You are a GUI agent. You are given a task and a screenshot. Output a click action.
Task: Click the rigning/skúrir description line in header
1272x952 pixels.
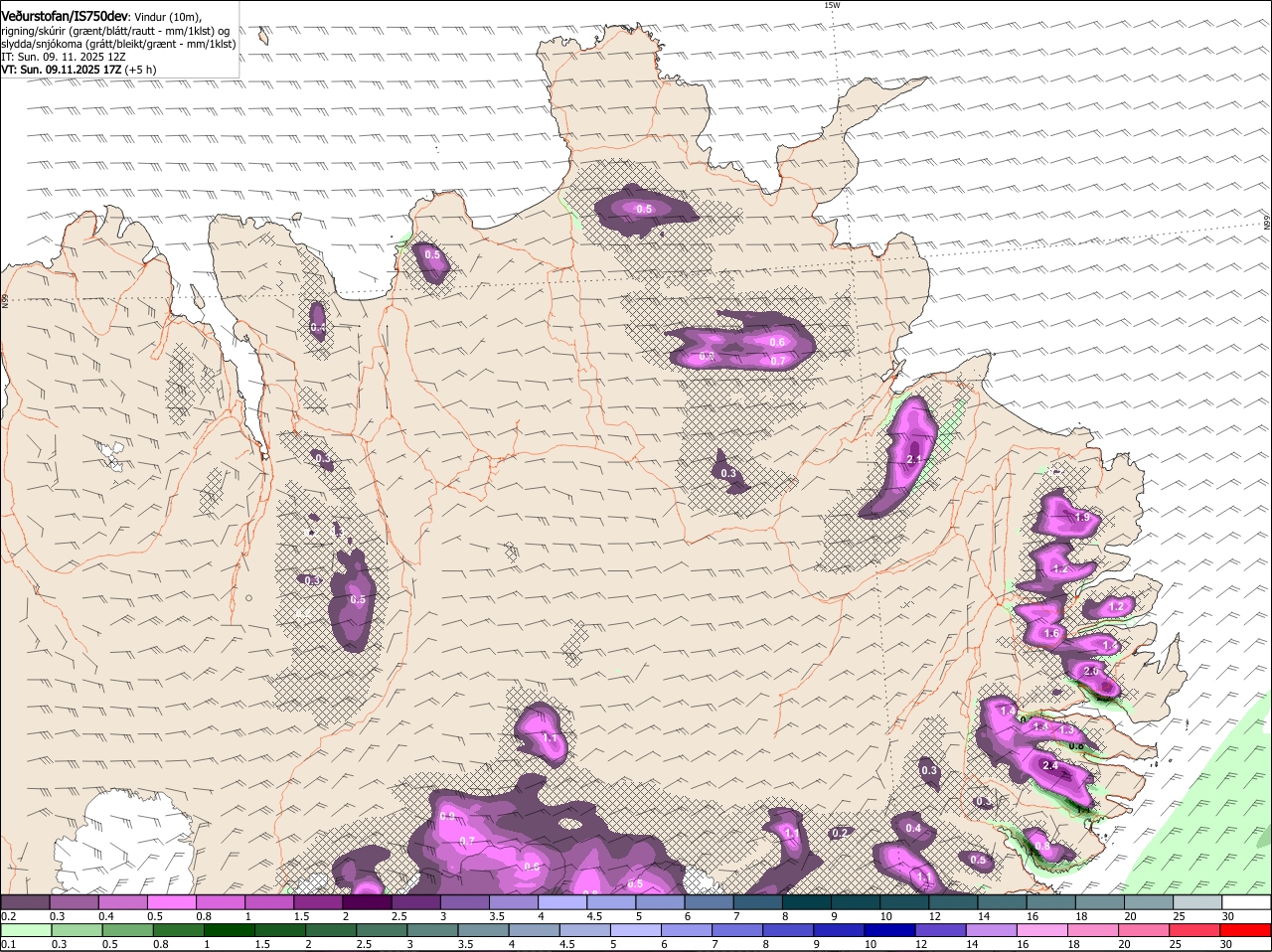115,31
